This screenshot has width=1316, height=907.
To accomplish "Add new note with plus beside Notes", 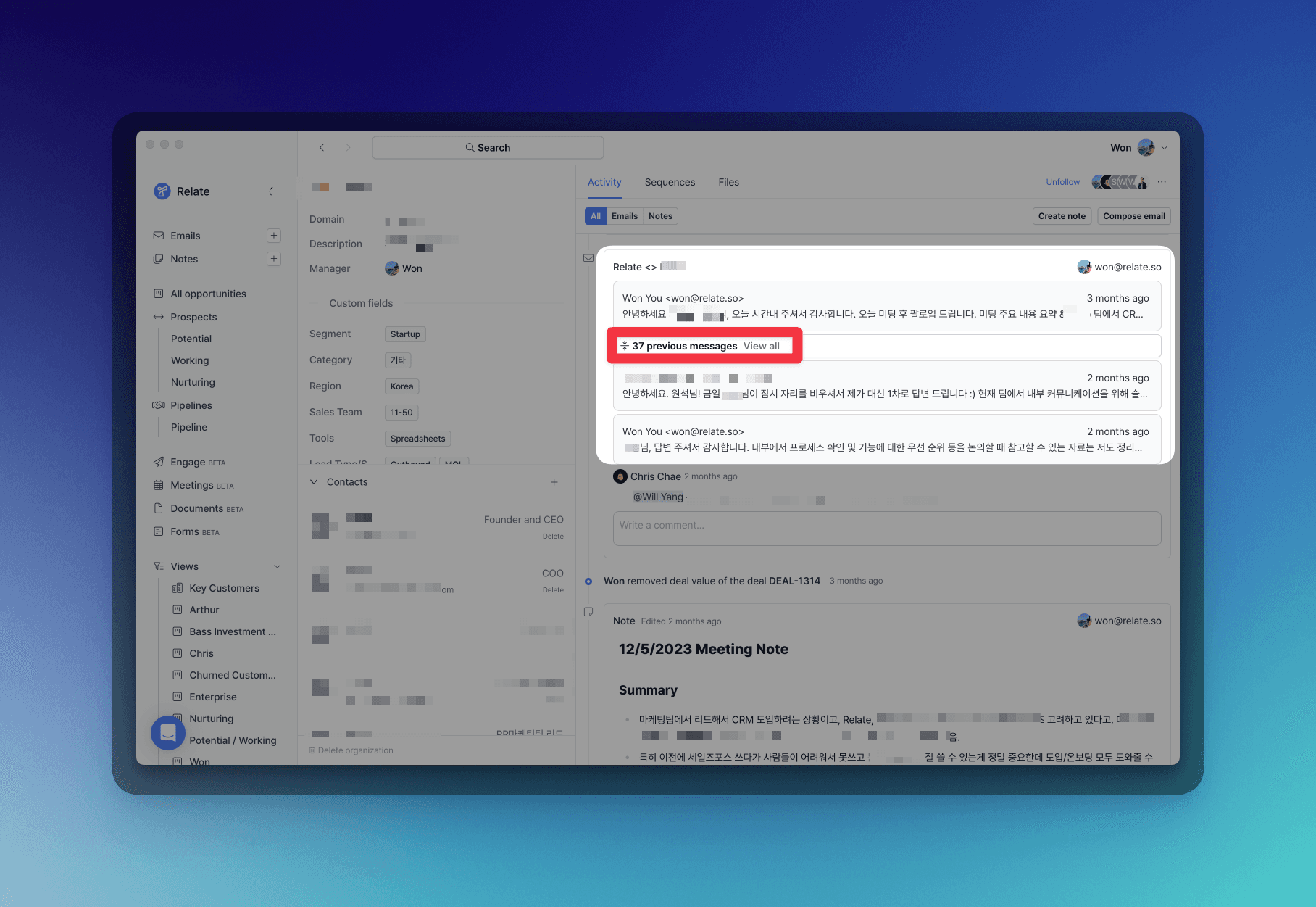I will [x=274, y=259].
